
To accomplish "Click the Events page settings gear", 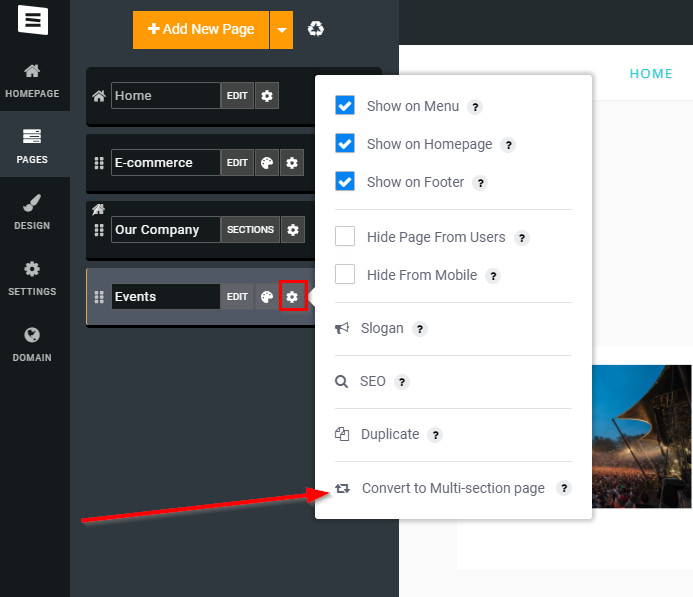I will click(292, 297).
